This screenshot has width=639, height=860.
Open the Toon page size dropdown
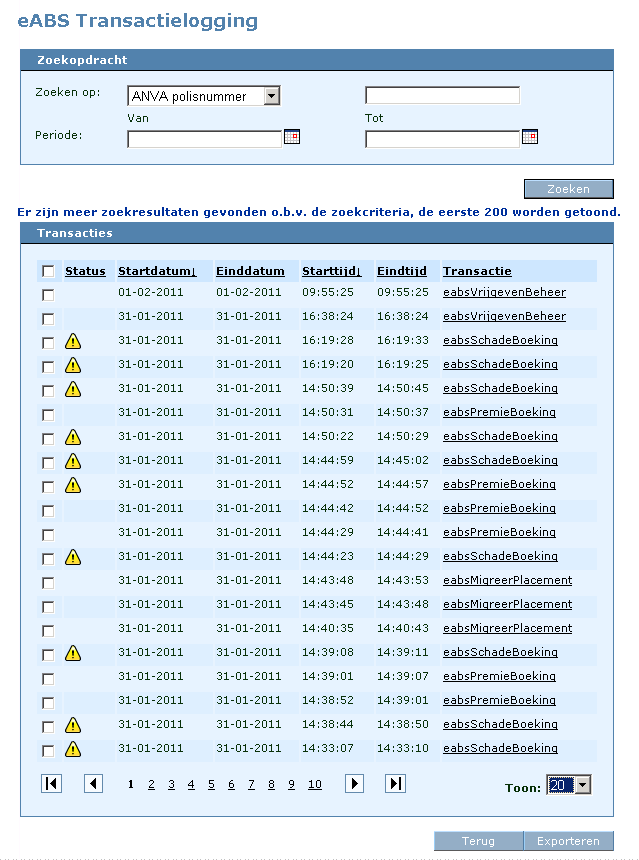582,786
